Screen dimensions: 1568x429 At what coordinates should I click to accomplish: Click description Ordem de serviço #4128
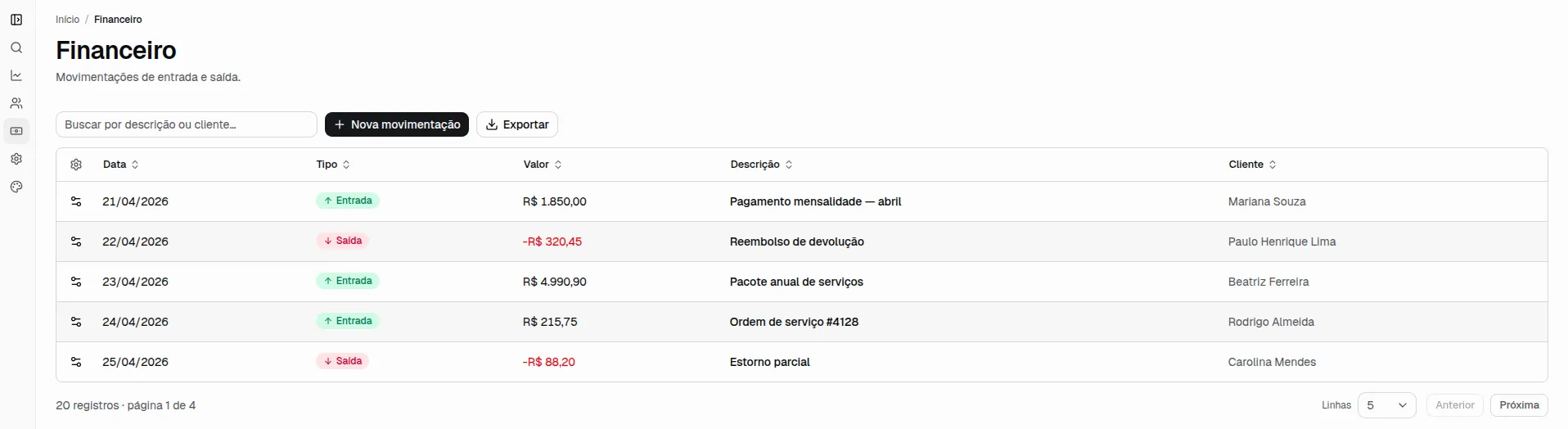pyautogui.click(x=794, y=322)
